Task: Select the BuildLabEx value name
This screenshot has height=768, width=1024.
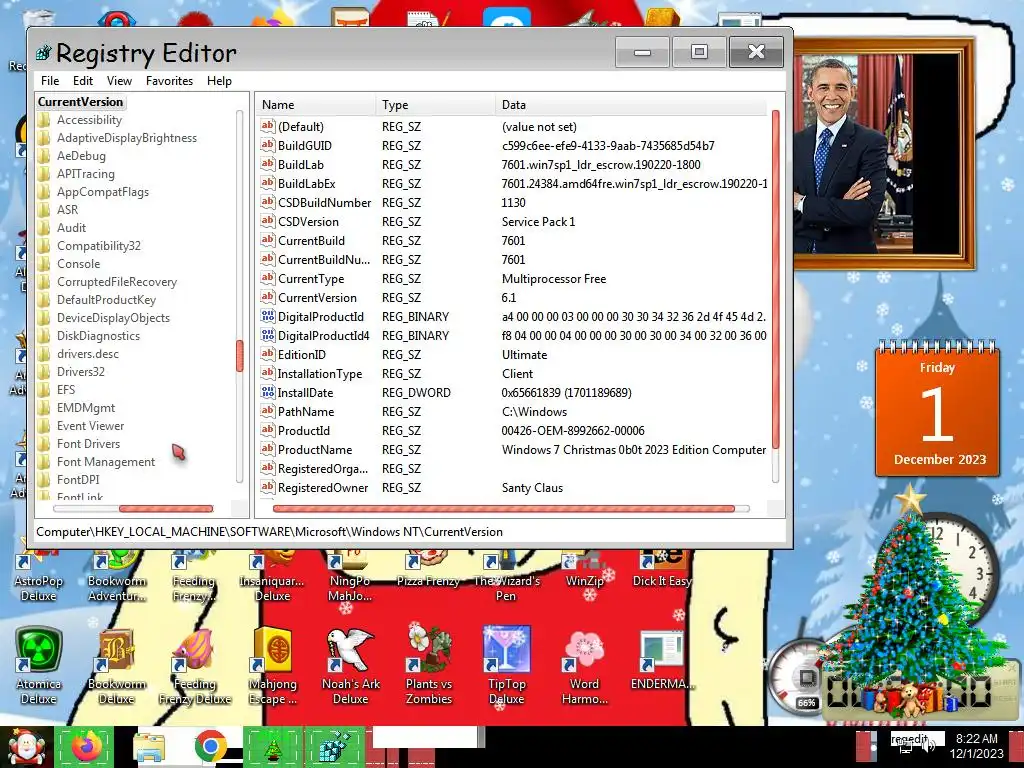Action: tap(306, 184)
